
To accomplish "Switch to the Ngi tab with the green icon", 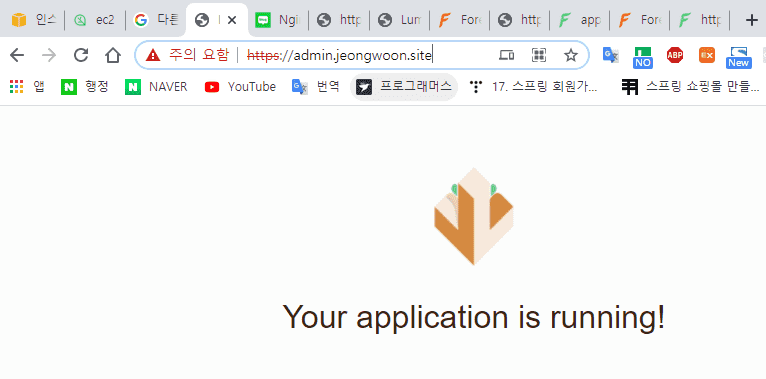I will pyautogui.click(x=278, y=20).
